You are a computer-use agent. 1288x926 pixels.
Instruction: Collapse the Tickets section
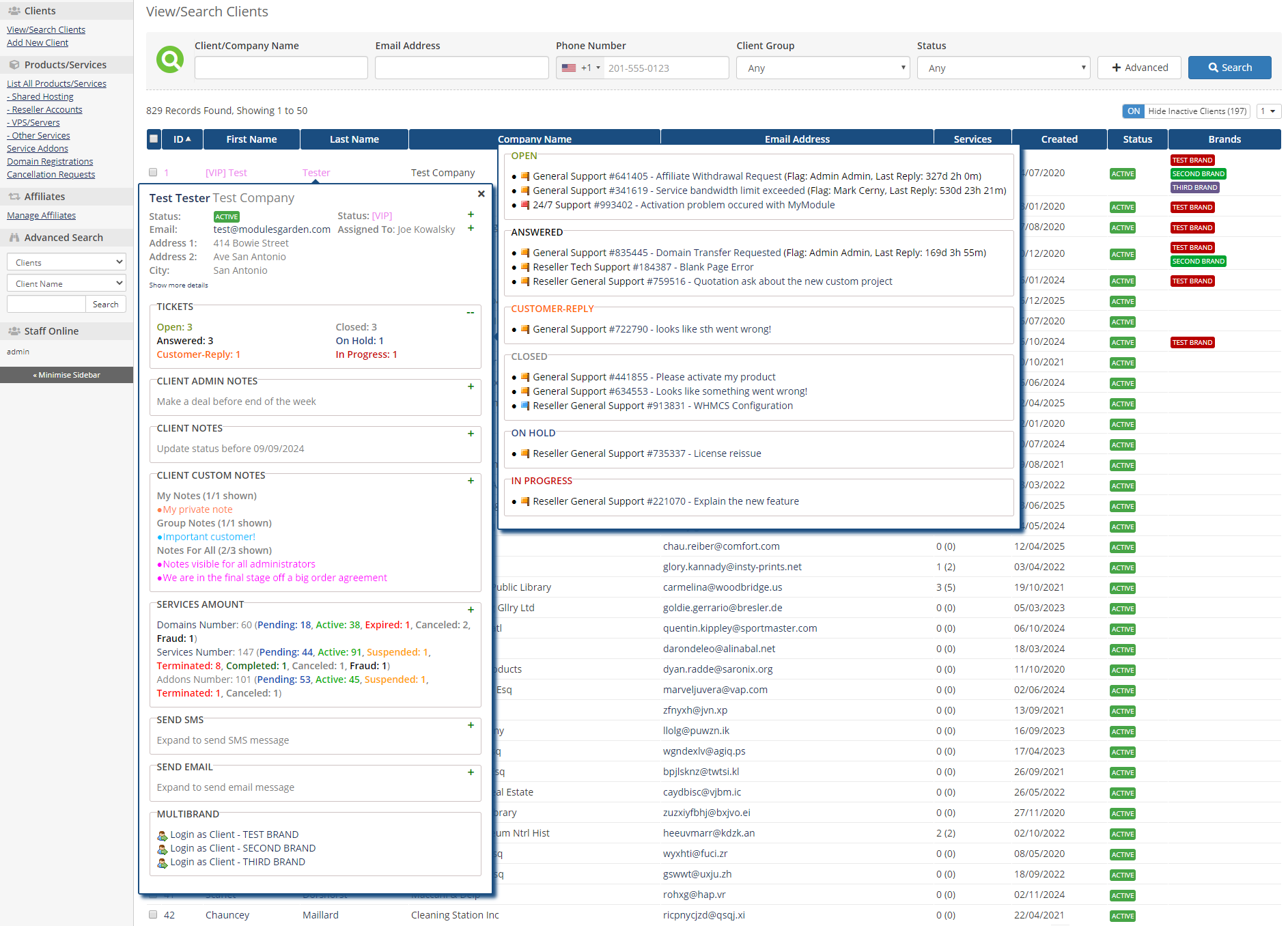pyautogui.click(x=471, y=313)
